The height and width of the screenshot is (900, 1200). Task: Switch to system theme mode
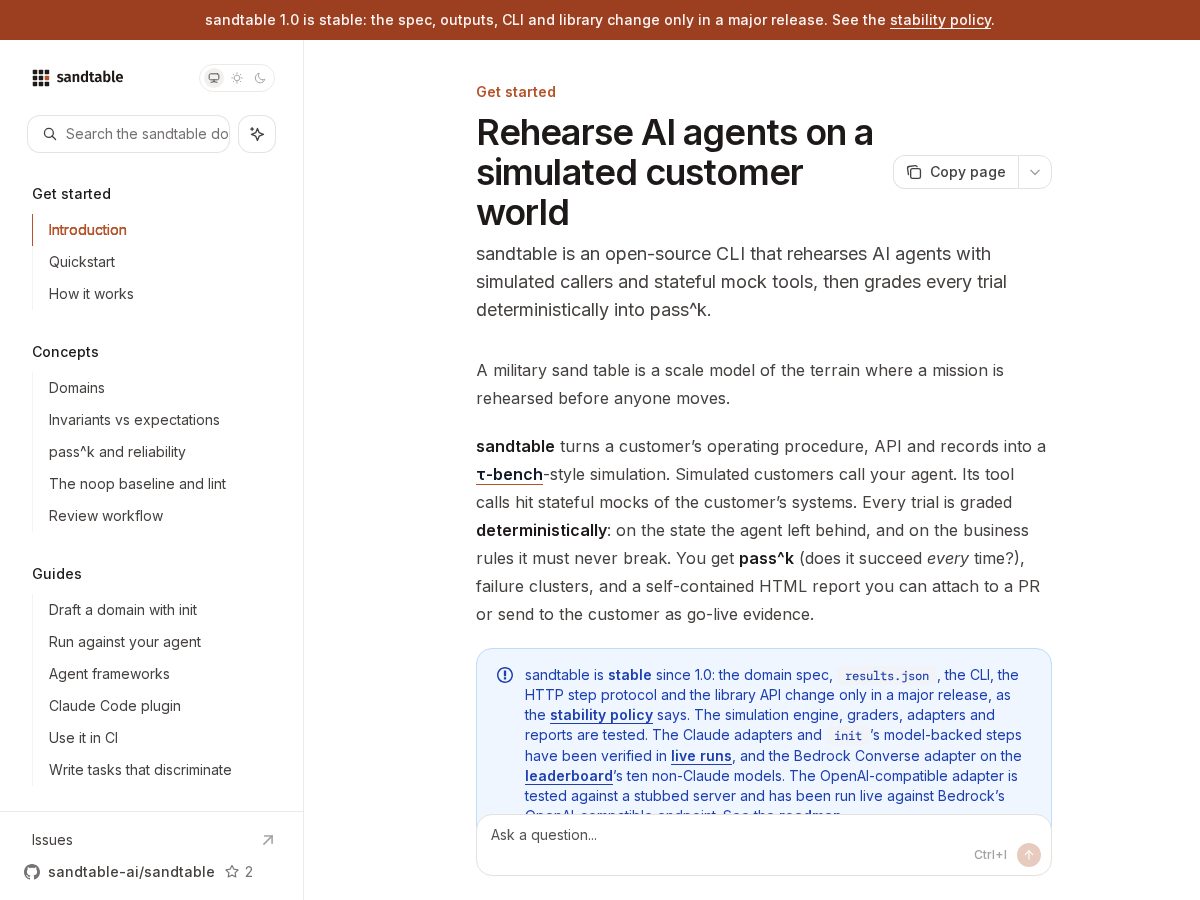[213, 78]
